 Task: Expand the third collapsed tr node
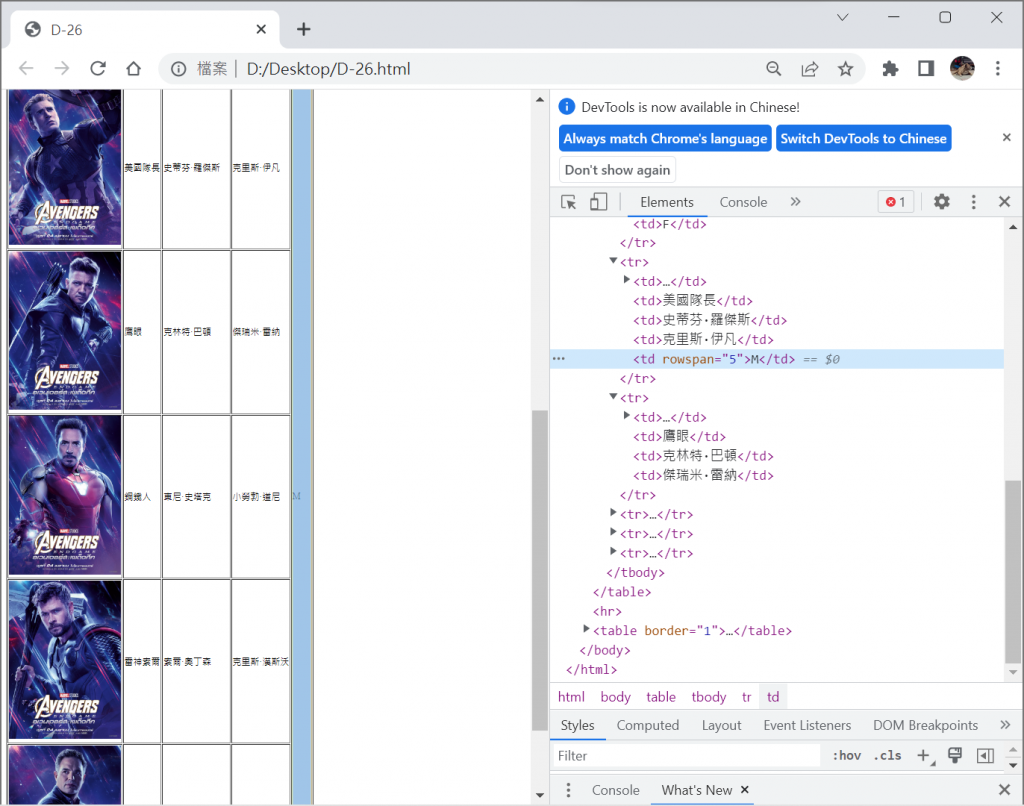613,552
